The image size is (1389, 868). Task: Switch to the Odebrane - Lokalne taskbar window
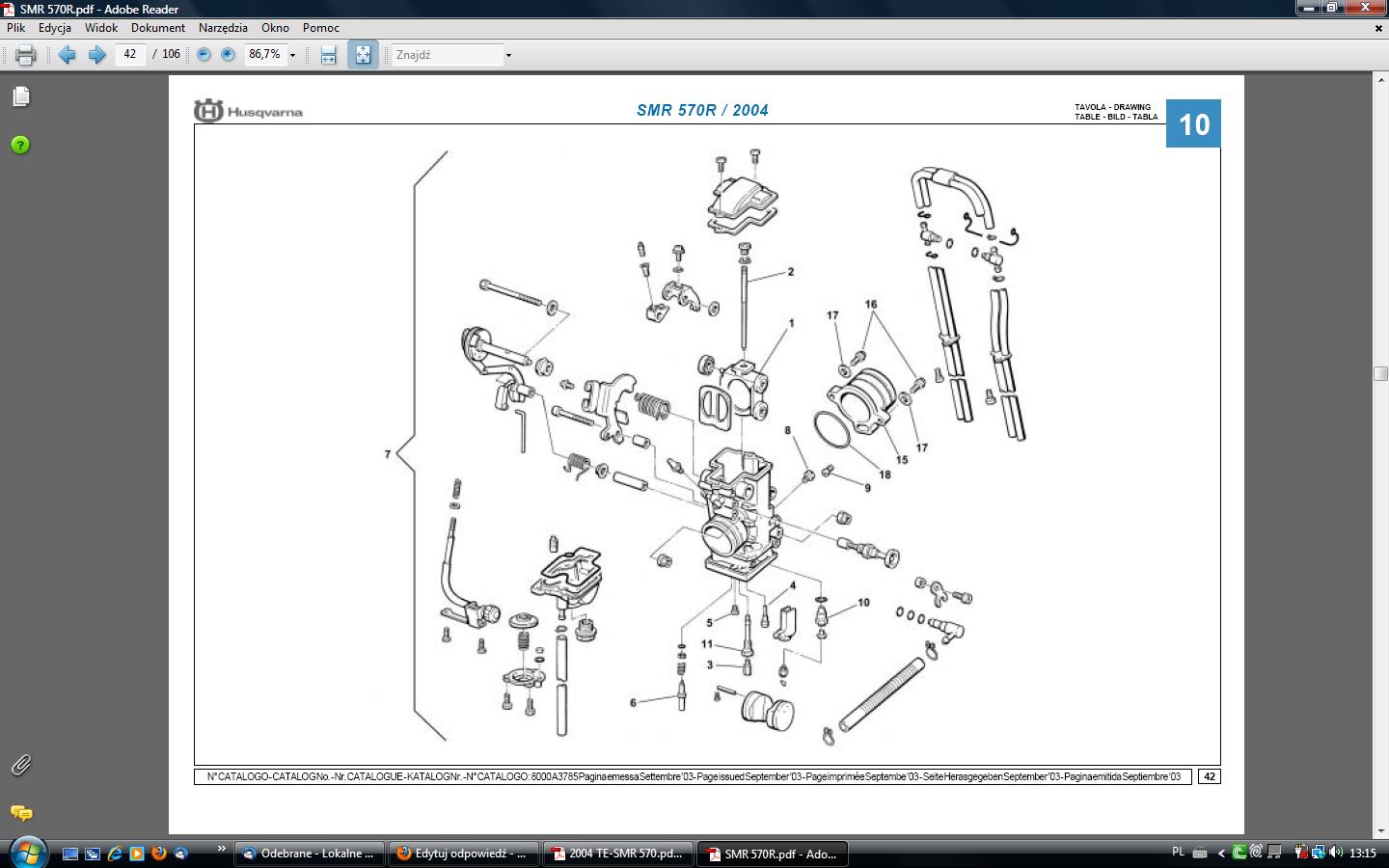click(x=309, y=854)
